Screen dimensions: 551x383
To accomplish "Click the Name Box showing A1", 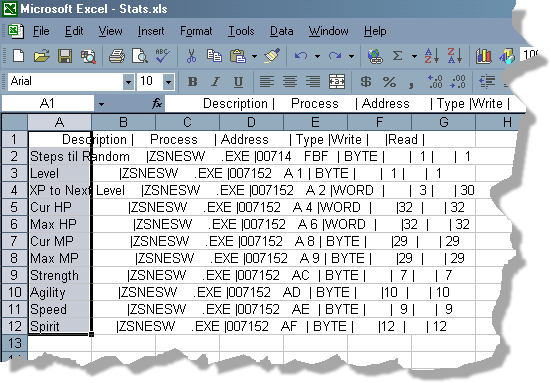I will [x=47, y=104].
